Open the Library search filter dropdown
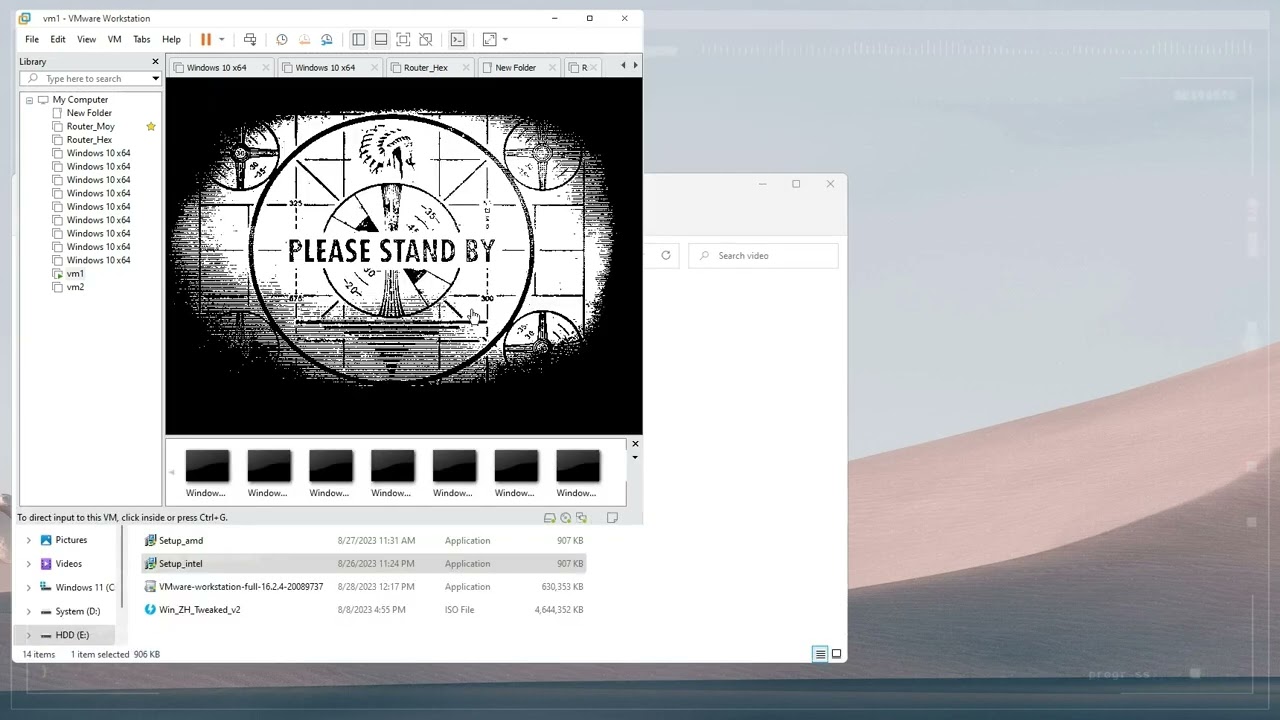The width and height of the screenshot is (1280, 720). pyautogui.click(x=155, y=78)
